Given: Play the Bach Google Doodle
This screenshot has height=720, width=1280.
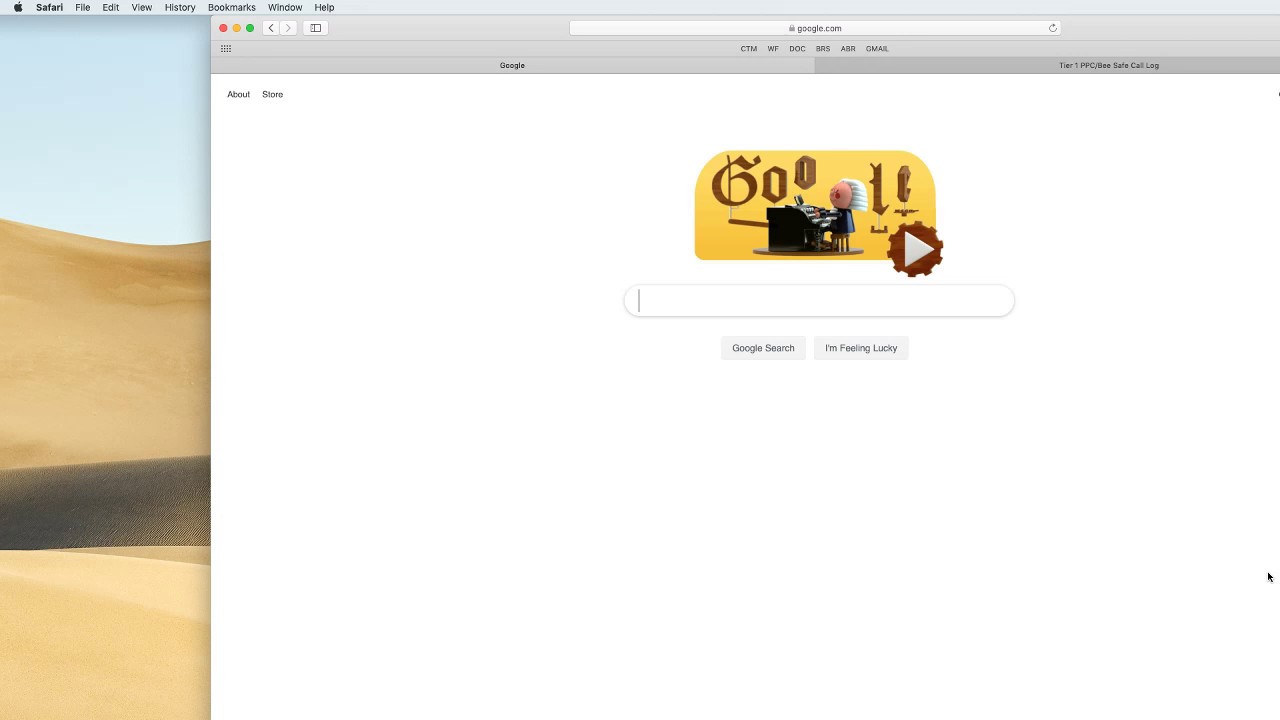Looking at the screenshot, I should tap(916, 249).
